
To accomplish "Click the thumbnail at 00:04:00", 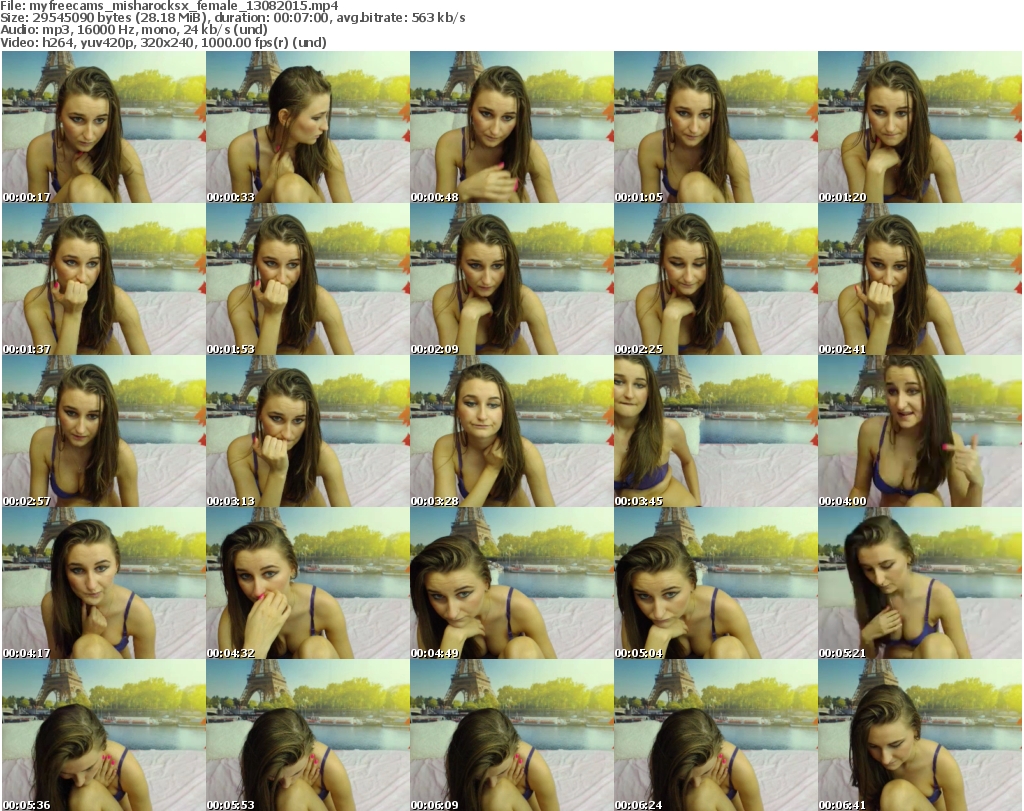I will pyautogui.click(x=920, y=432).
